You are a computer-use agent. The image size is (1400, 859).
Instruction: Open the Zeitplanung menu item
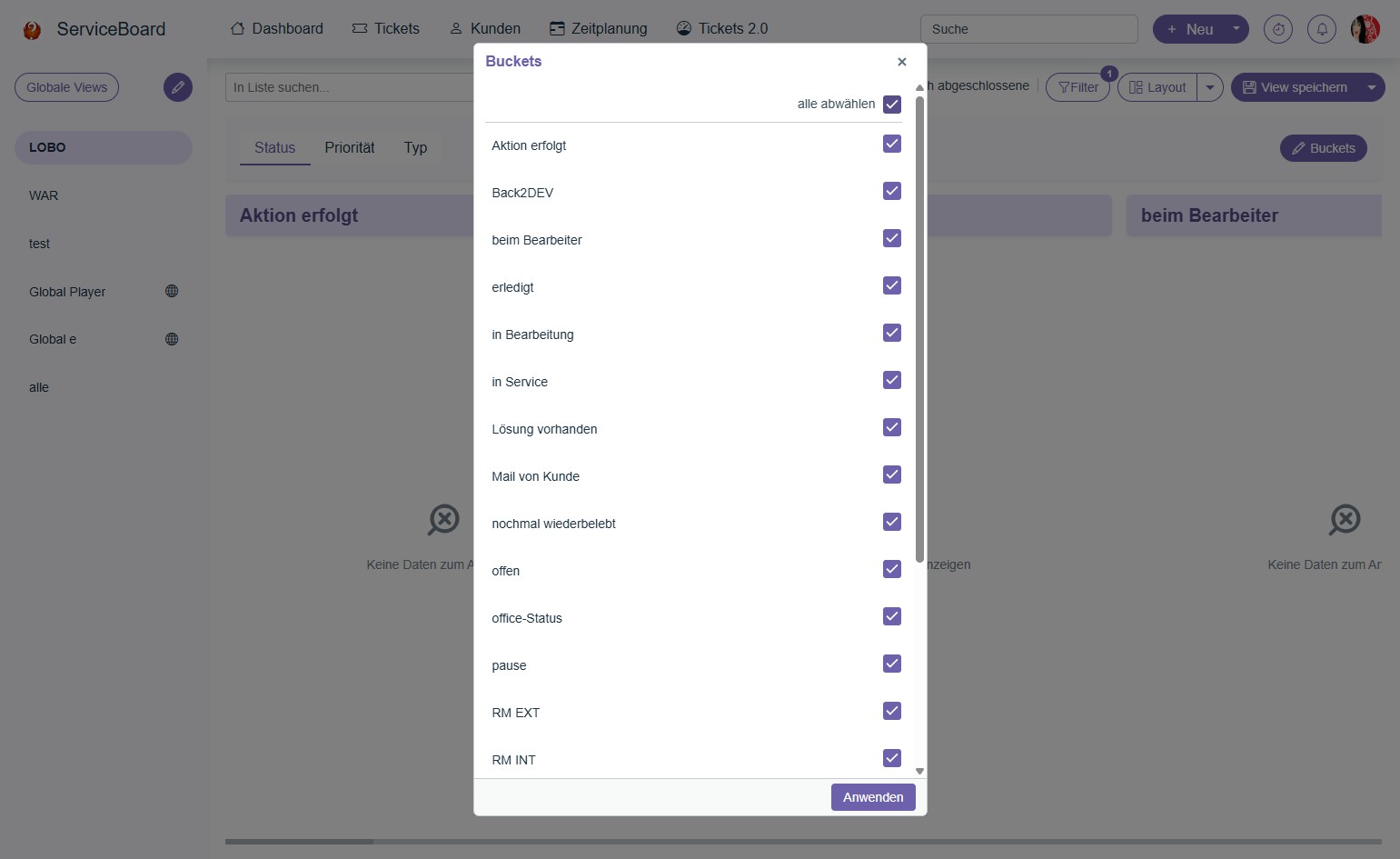599,29
